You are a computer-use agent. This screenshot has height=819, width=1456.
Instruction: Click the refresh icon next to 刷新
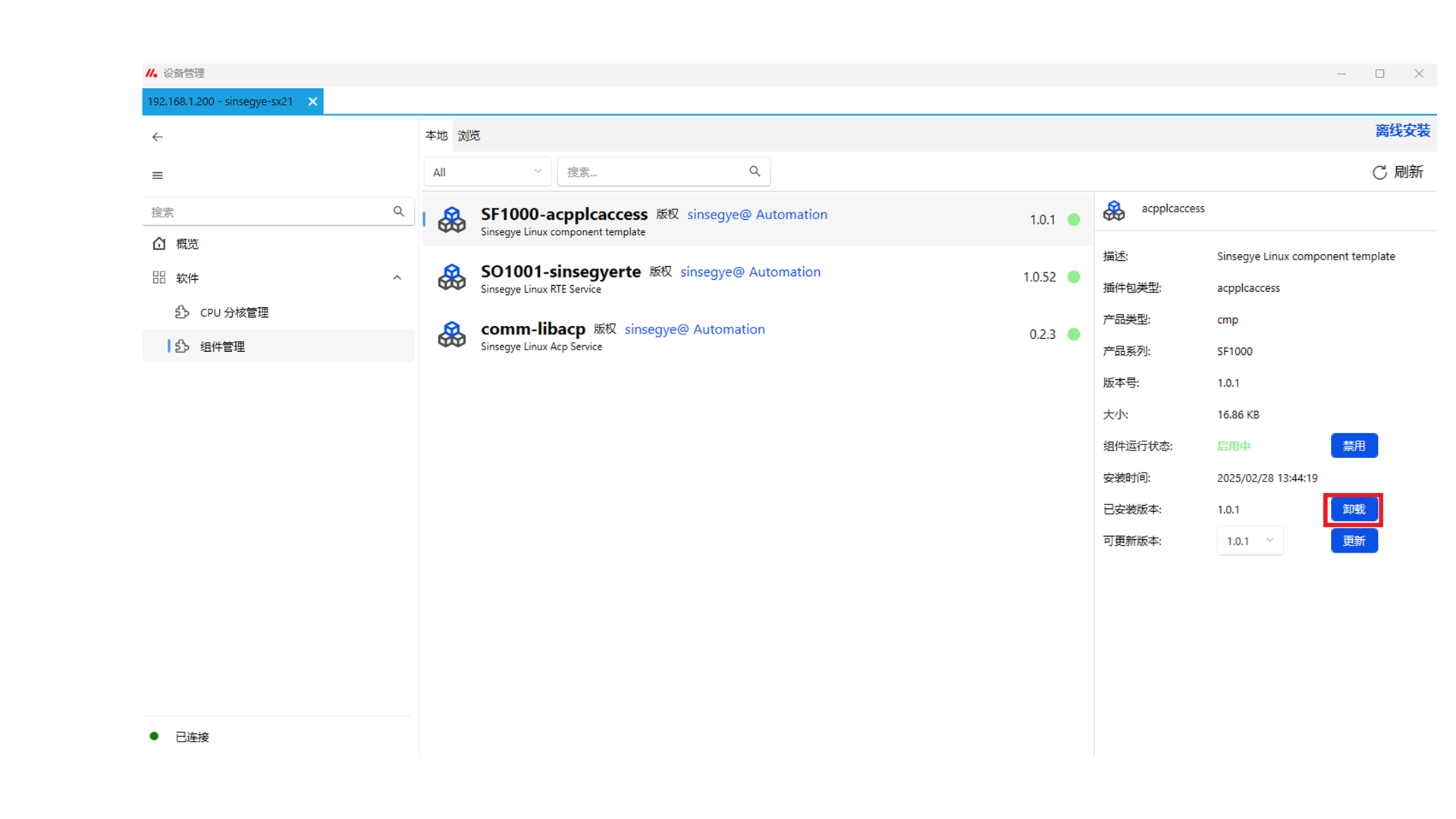click(1379, 173)
